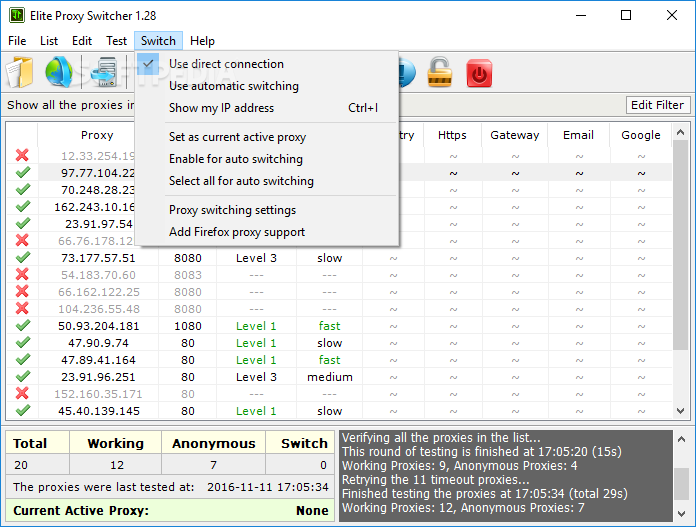
Task: Click port 1080 cell
Action: [x=188, y=326]
